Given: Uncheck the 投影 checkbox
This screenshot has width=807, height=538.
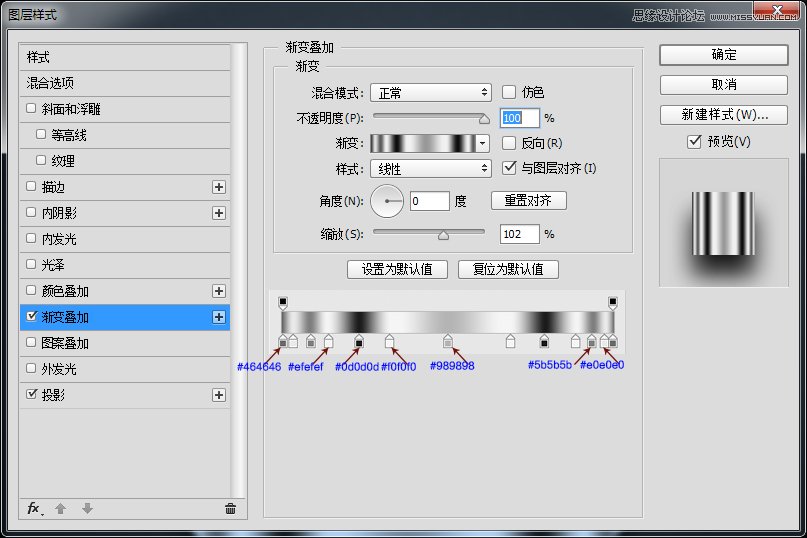Looking at the screenshot, I should [x=31, y=394].
